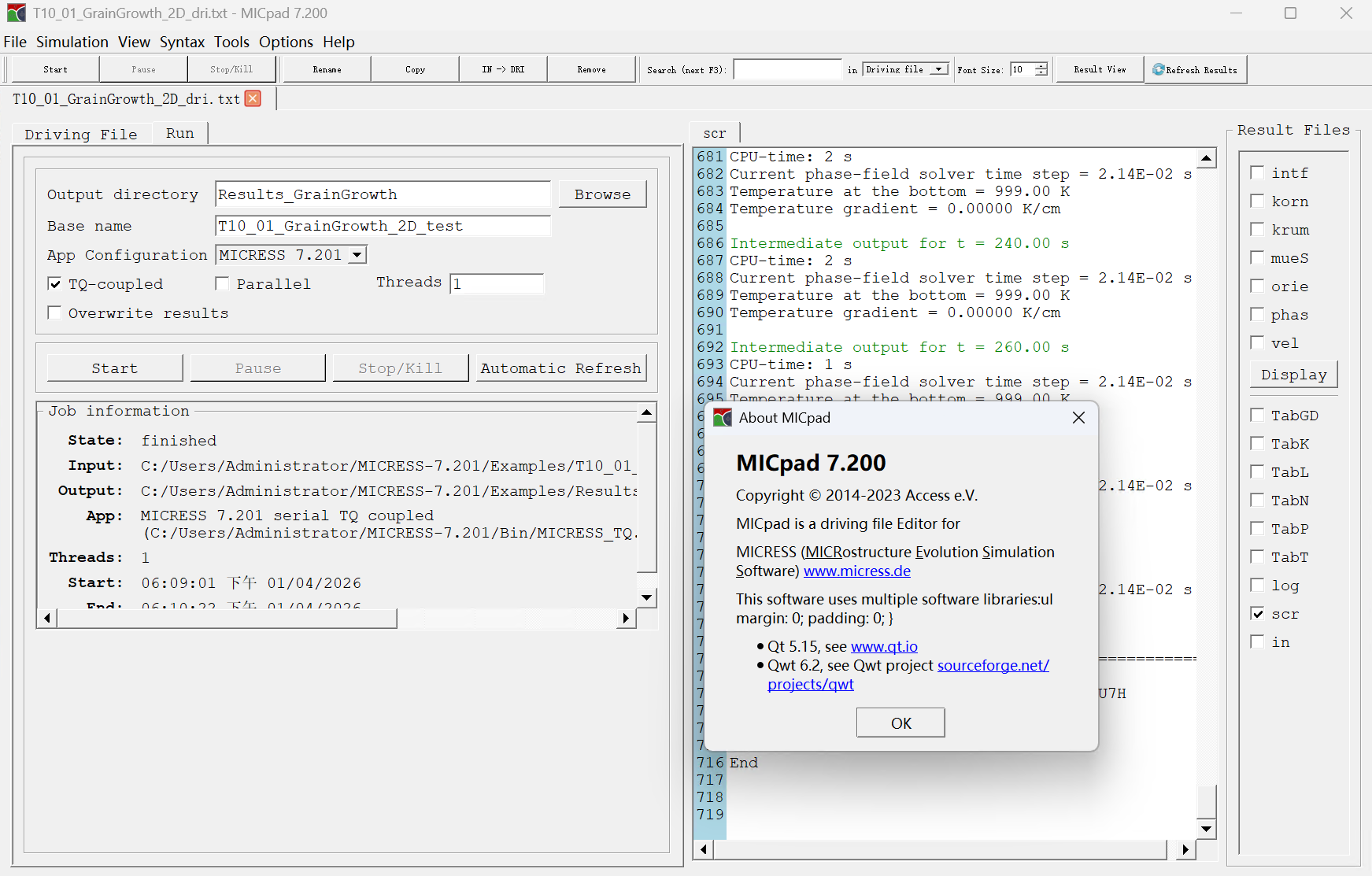The image size is (1372, 876).
Task: Check the in result file
Action: (x=1258, y=642)
